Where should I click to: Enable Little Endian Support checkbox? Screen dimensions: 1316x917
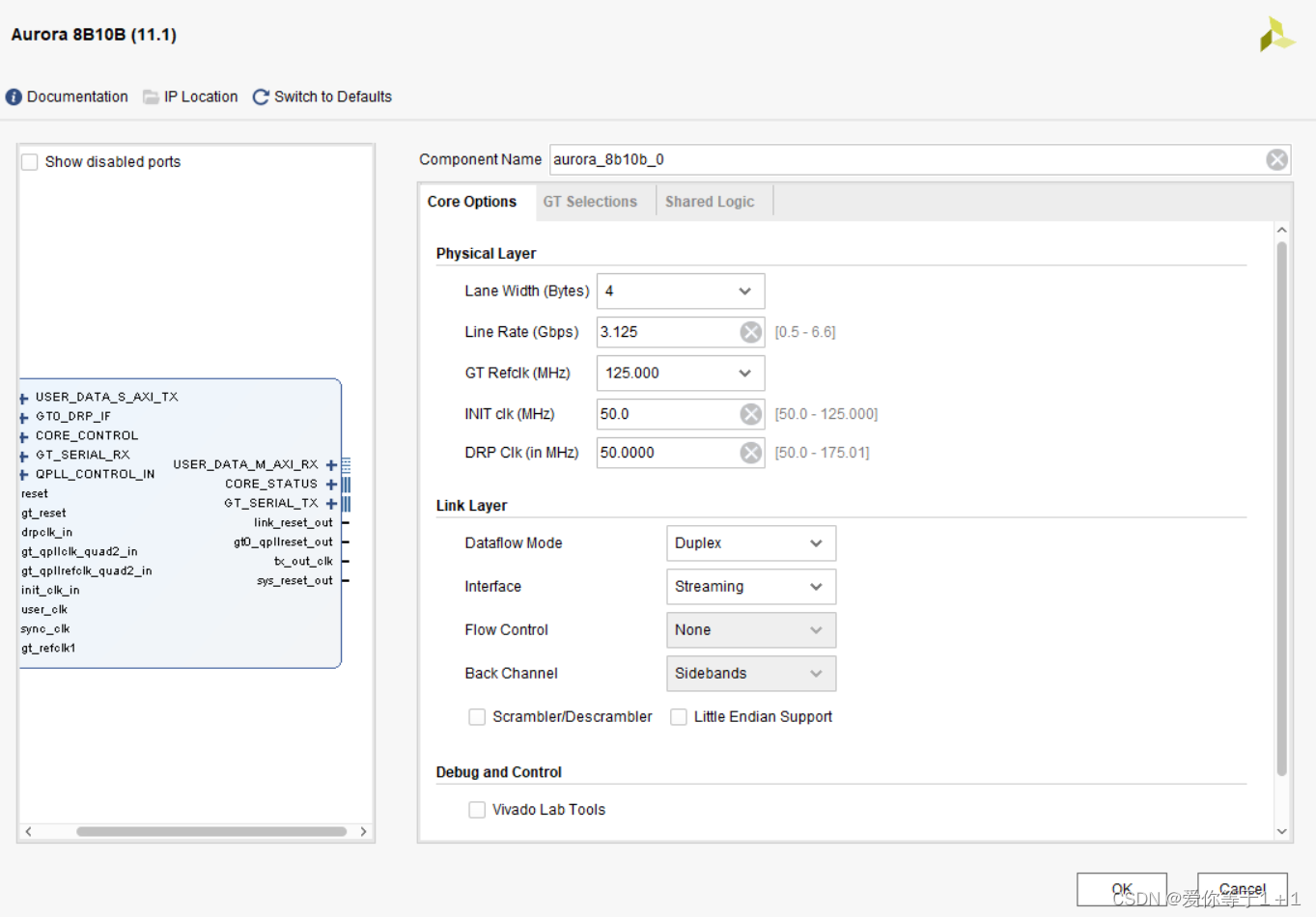[x=679, y=717]
